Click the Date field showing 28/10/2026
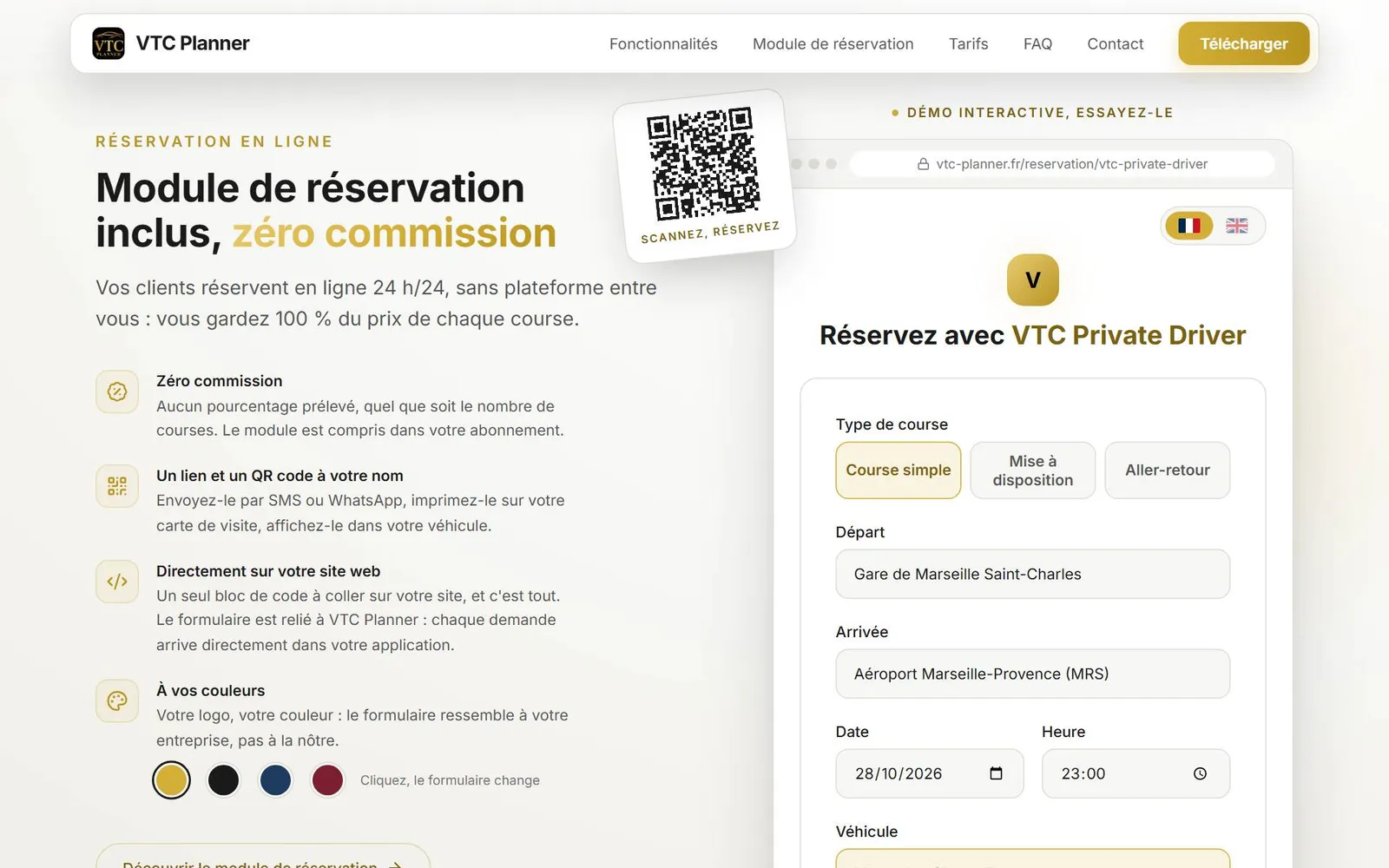 (x=930, y=773)
